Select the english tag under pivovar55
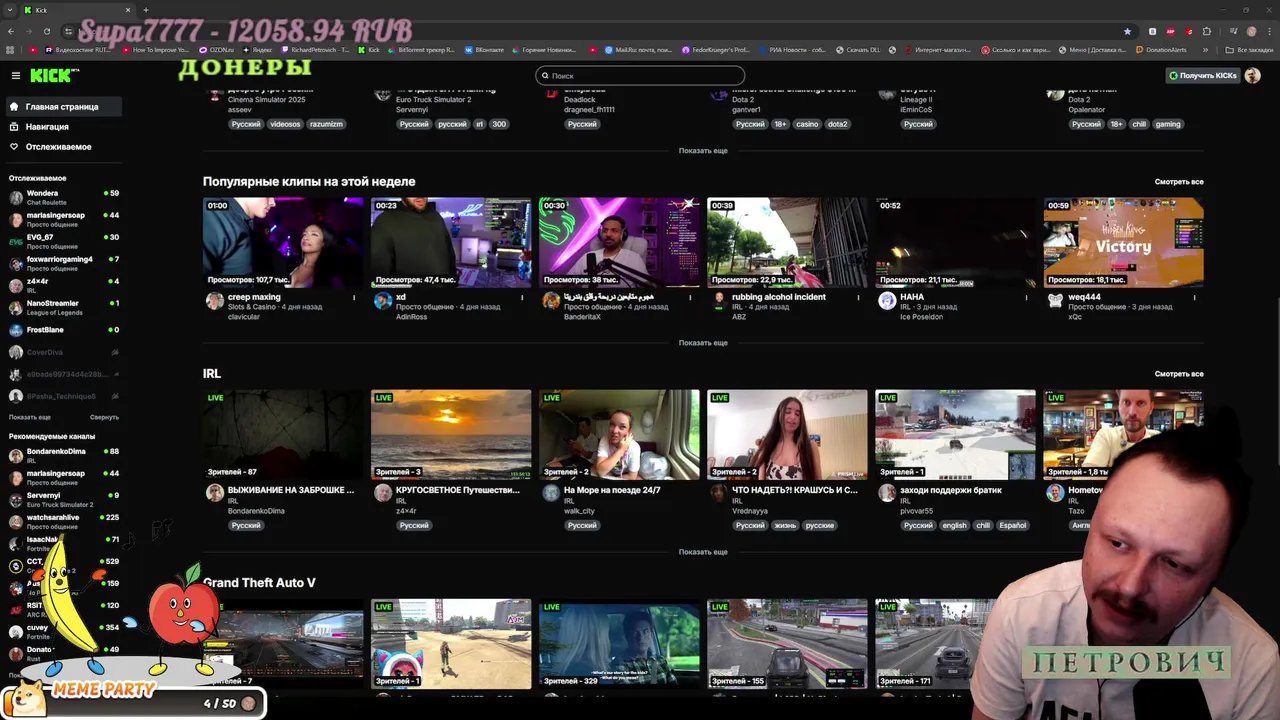This screenshot has width=1280, height=720. pos(954,525)
